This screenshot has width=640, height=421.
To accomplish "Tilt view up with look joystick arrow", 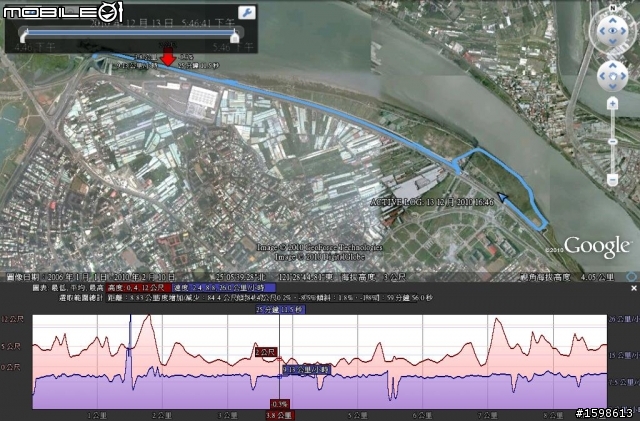I will click(612, 20).
